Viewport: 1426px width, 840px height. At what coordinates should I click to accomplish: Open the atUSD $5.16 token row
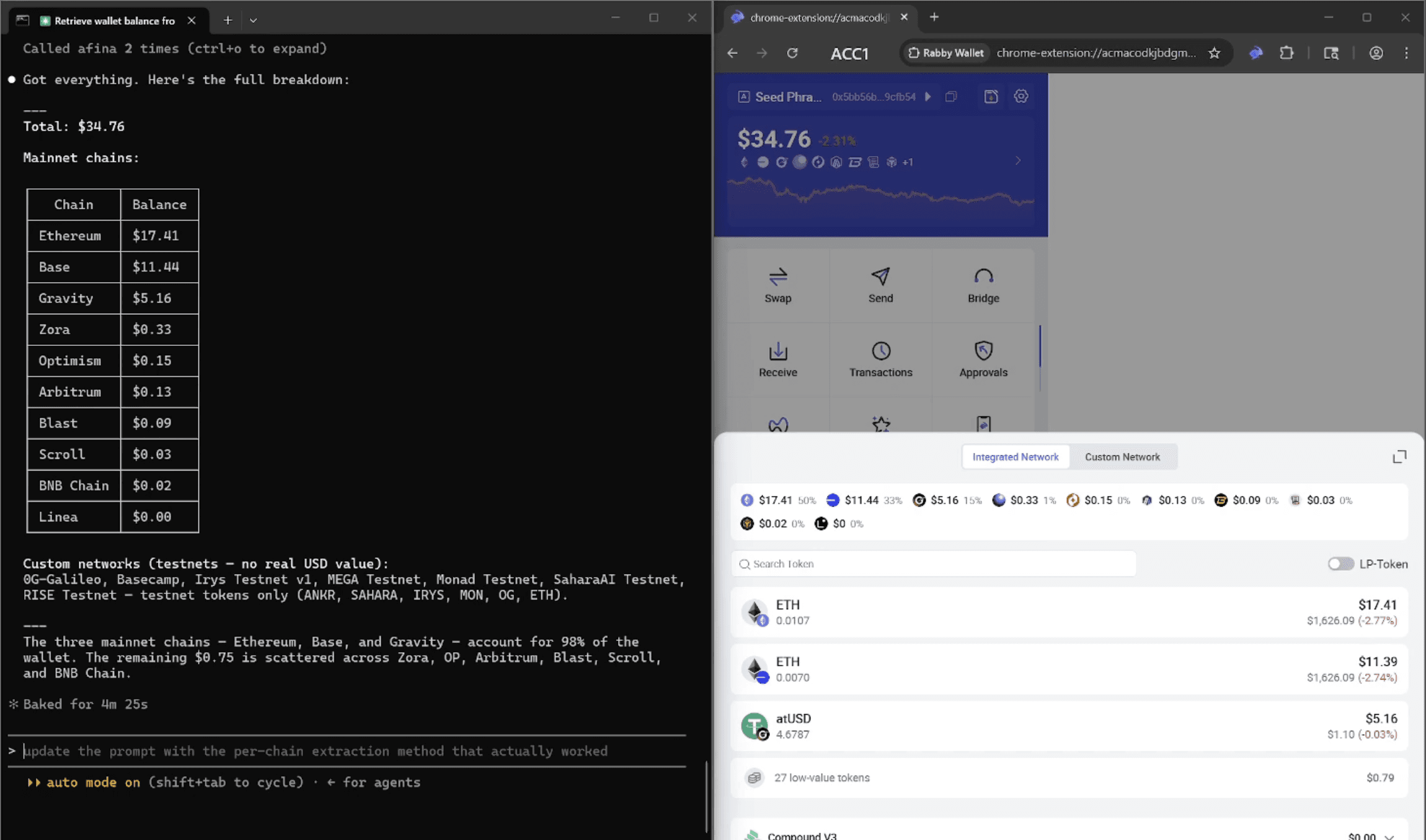(1069, 726)
